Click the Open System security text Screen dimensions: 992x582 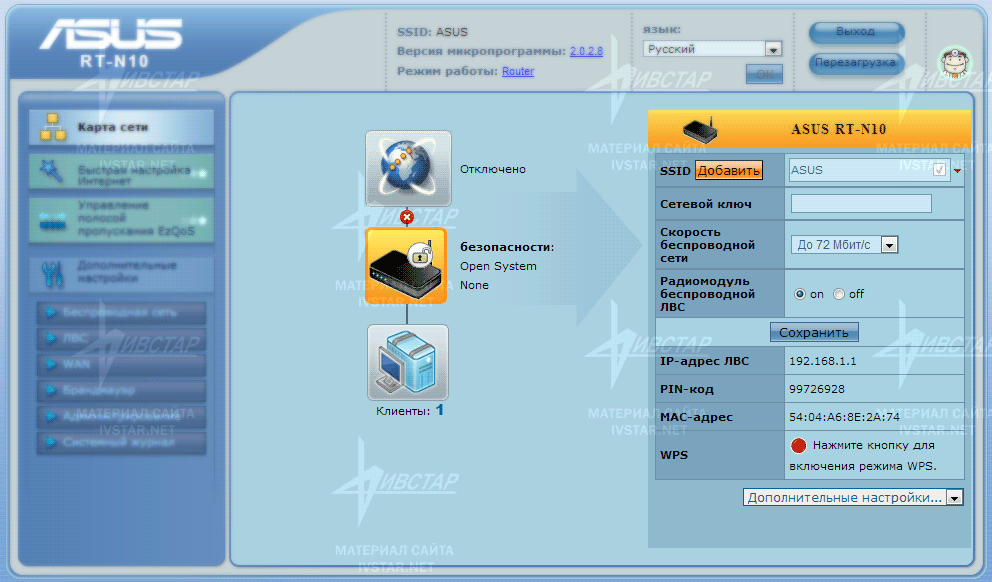coord(499,266)
